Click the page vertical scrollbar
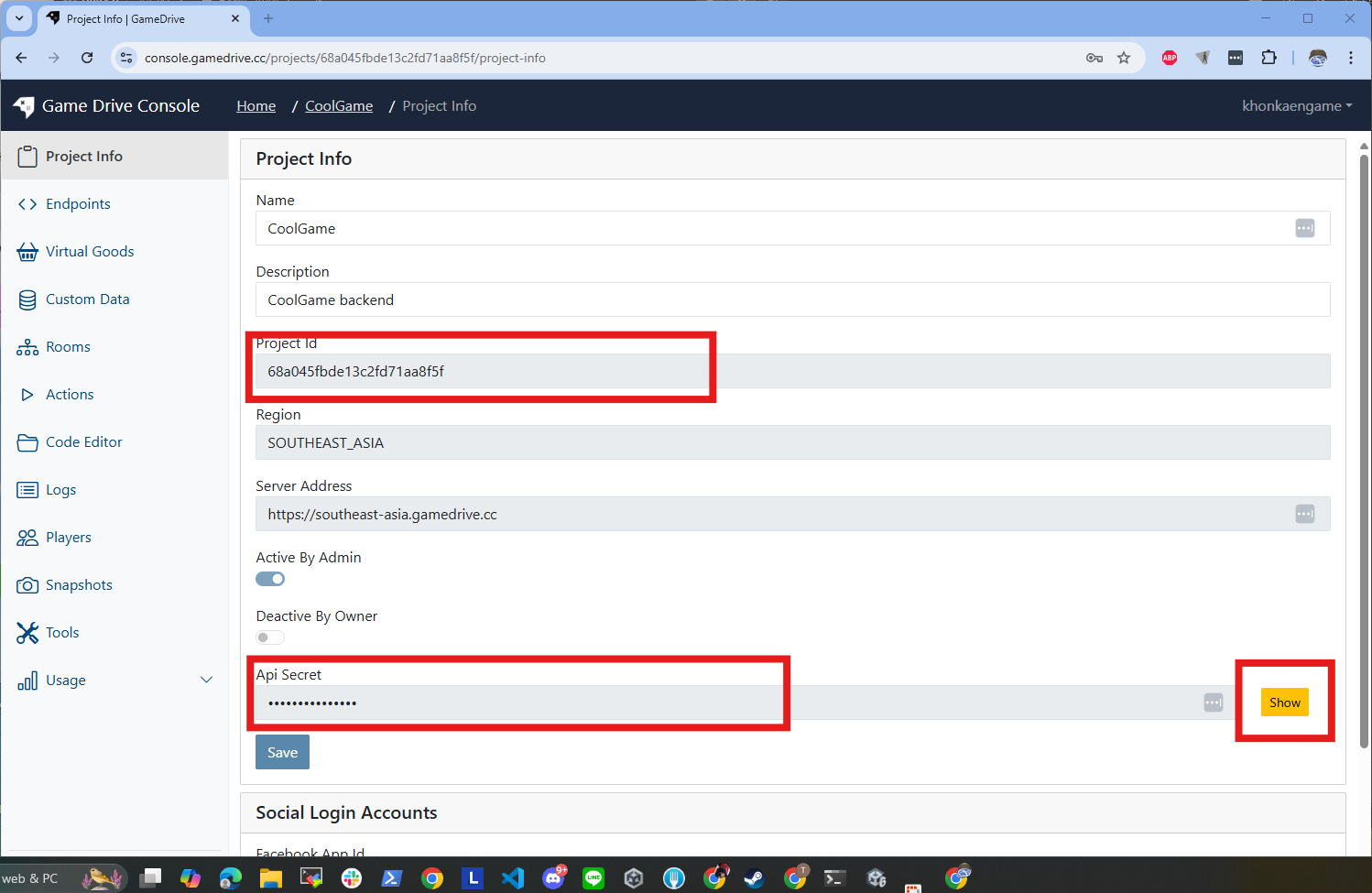 1364,449
